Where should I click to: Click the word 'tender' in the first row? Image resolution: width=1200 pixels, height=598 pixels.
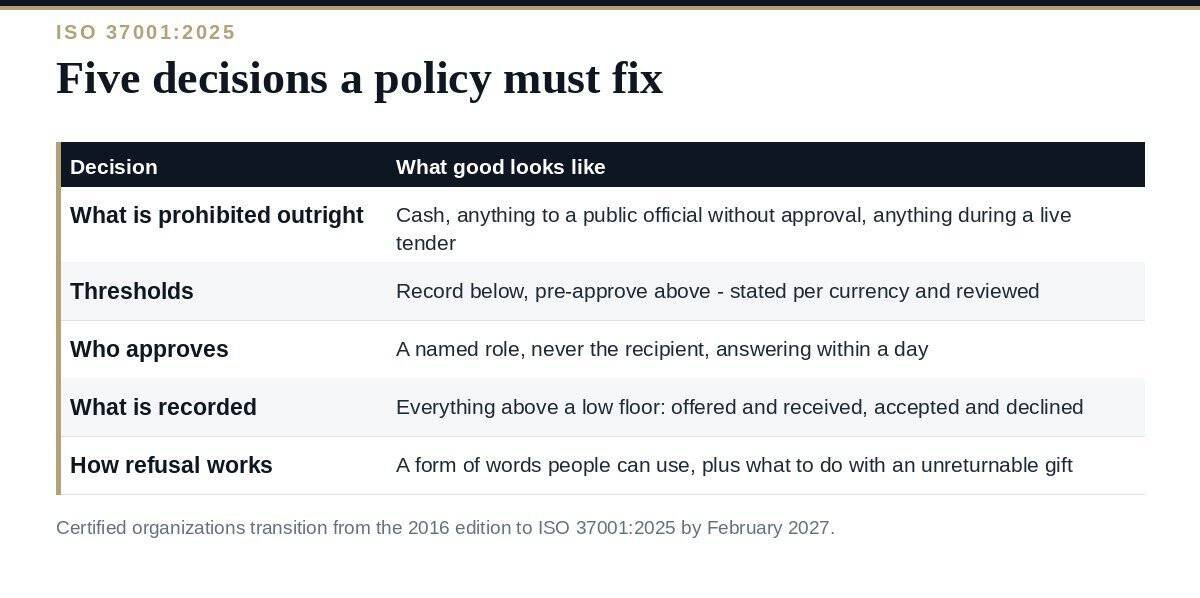click(426, 243)
